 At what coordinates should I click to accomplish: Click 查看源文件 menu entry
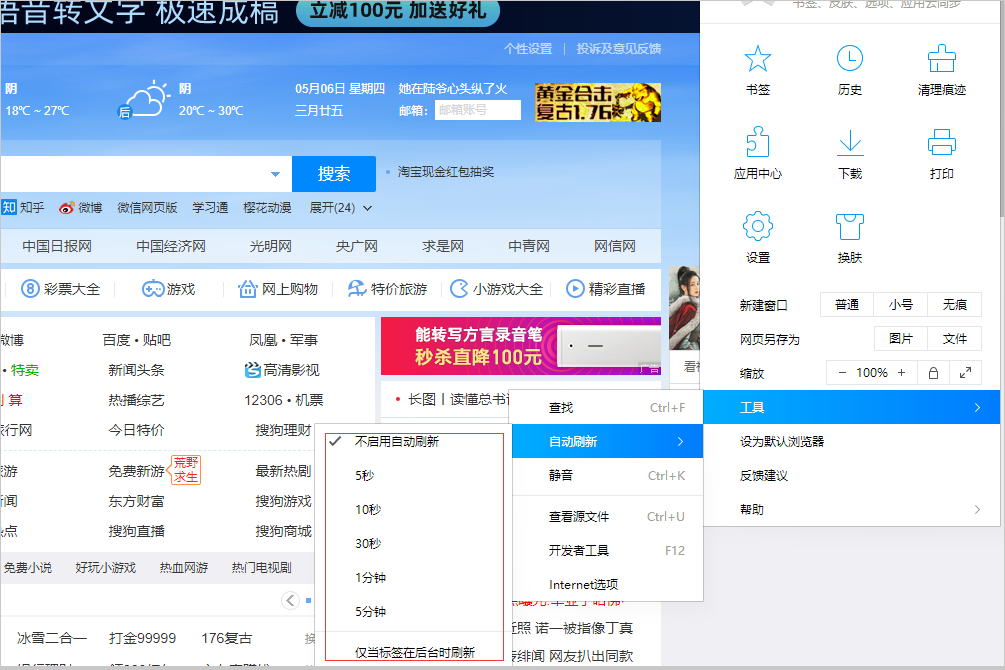coord(608,516)
